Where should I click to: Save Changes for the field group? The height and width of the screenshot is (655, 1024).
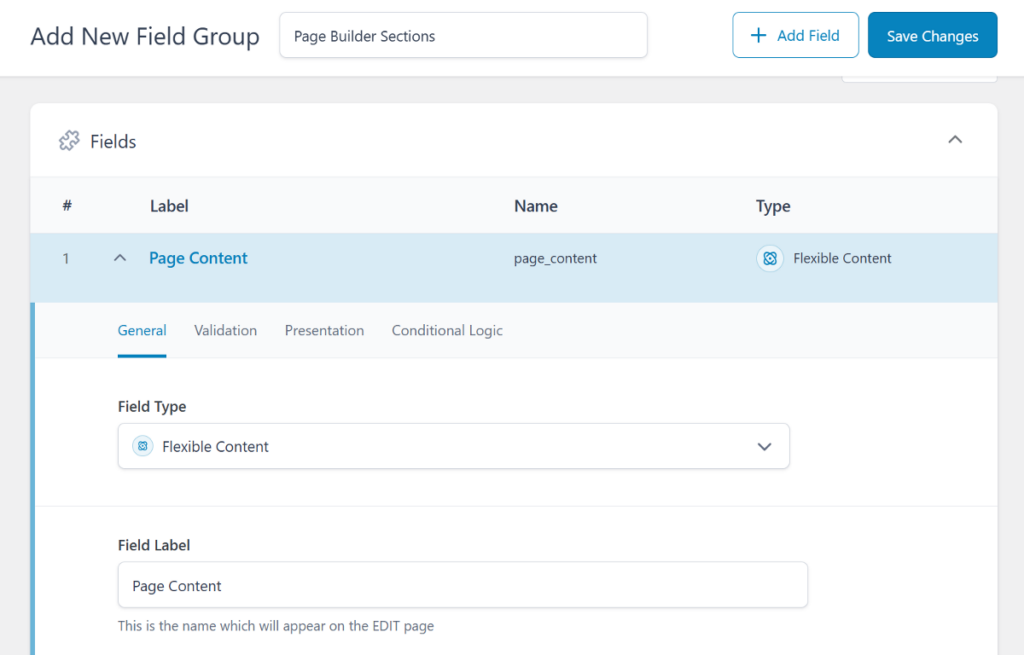point(932,35)
